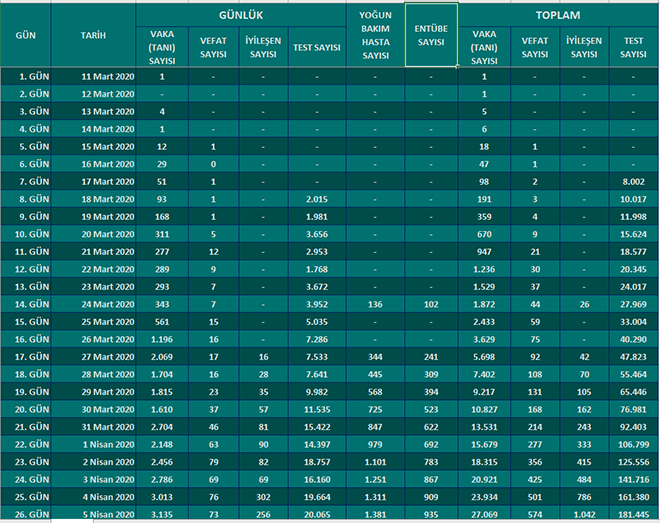The height and width of the screenshot is (523, 660).
Task: Select total deaths 168
Action: [535, 410]
